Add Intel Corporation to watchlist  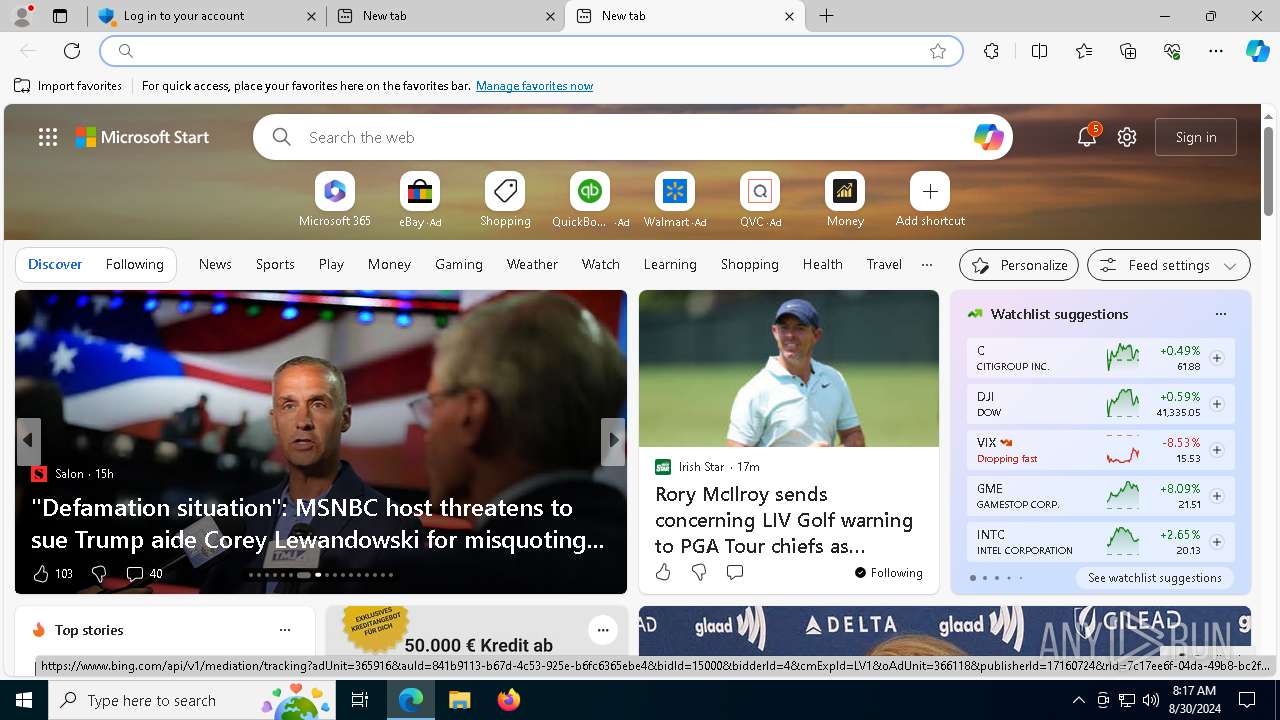coord(1216,542)
